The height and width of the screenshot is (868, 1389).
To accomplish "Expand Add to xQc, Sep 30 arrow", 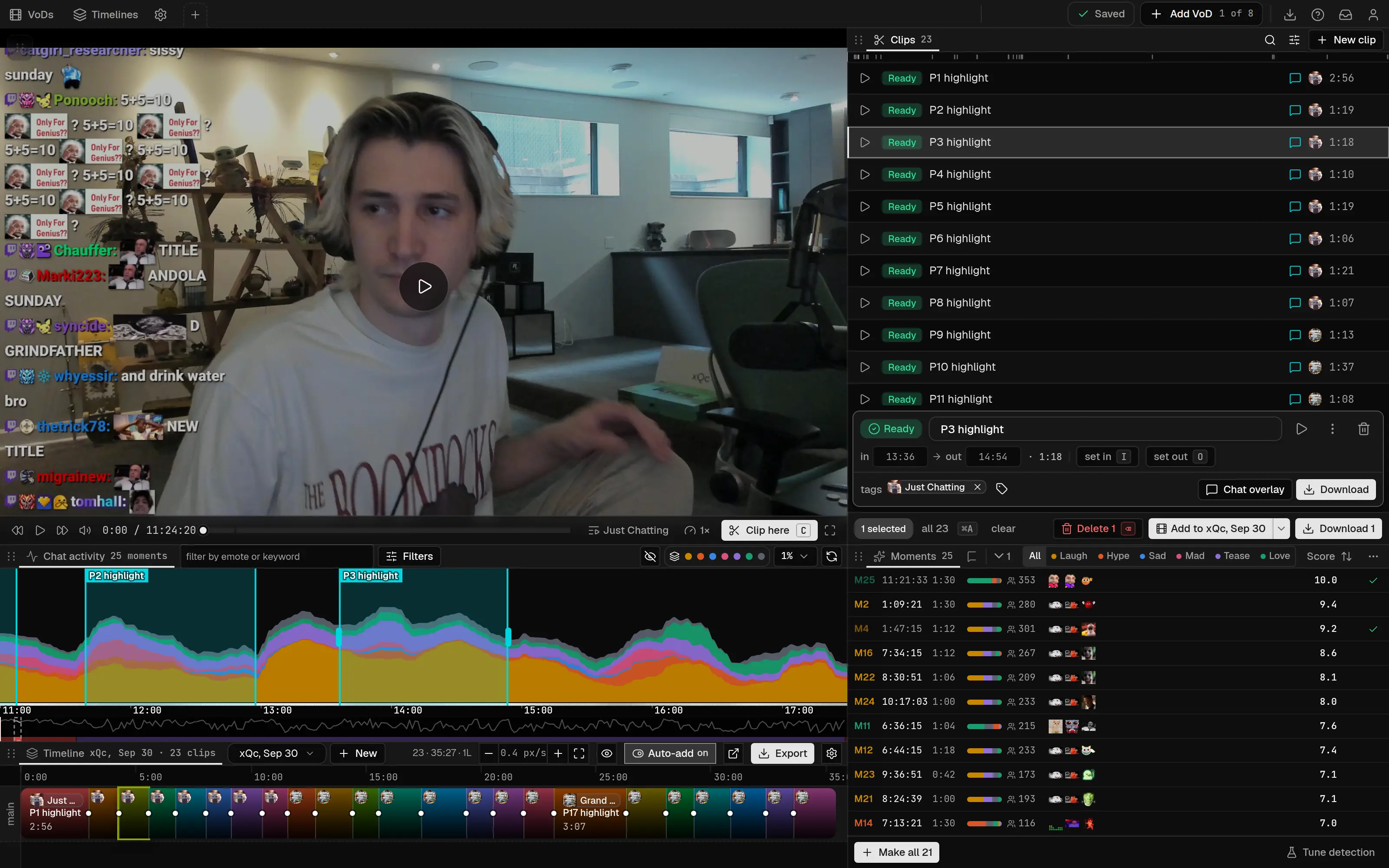I will pyautogui.click(x=1281, y=529).
